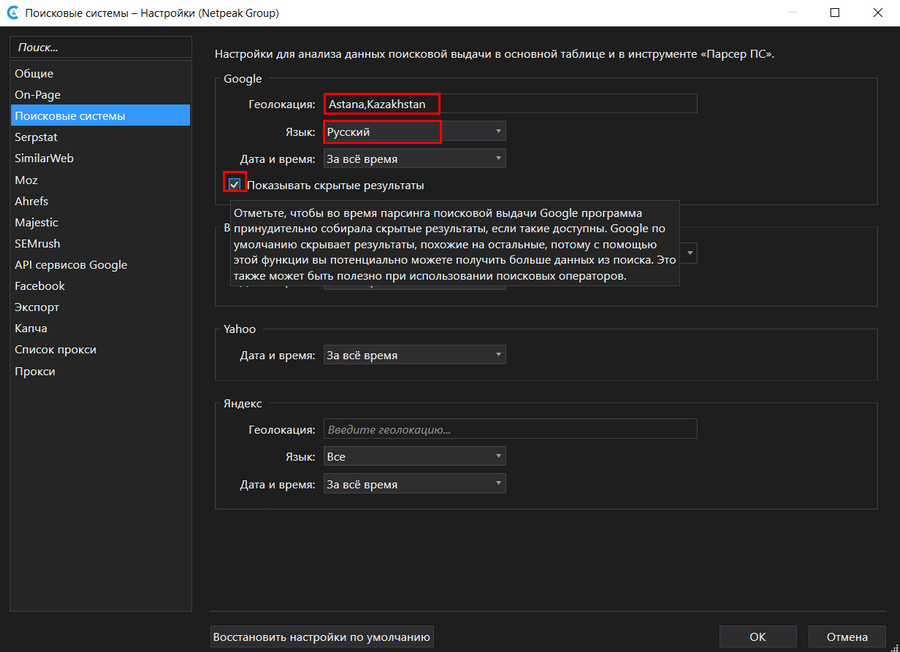Image resolution: width=900 pixels, height=652 pixels.
Task: Go to the Ahrefs settings section
Action: coord(100,201)
